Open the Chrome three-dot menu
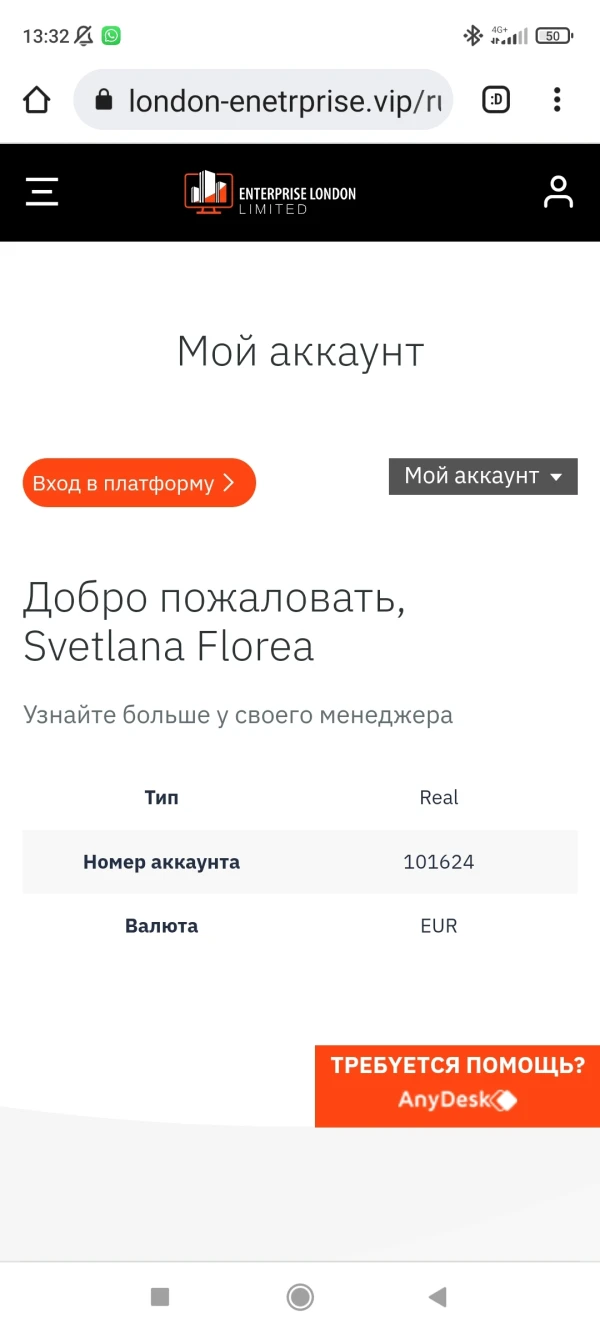The width and height of the screenshot is (600, 1333). (x=557, y=100)
